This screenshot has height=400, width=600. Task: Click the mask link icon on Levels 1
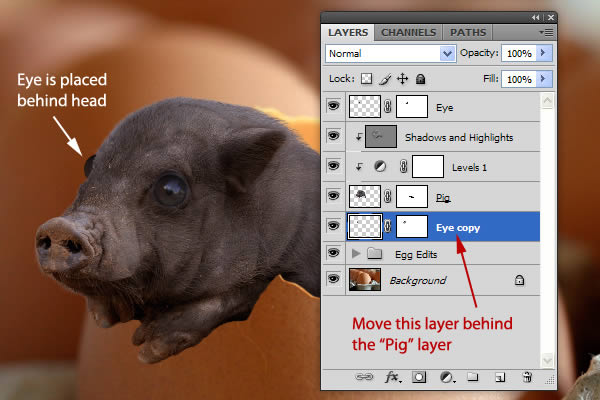tap(403, 167)
